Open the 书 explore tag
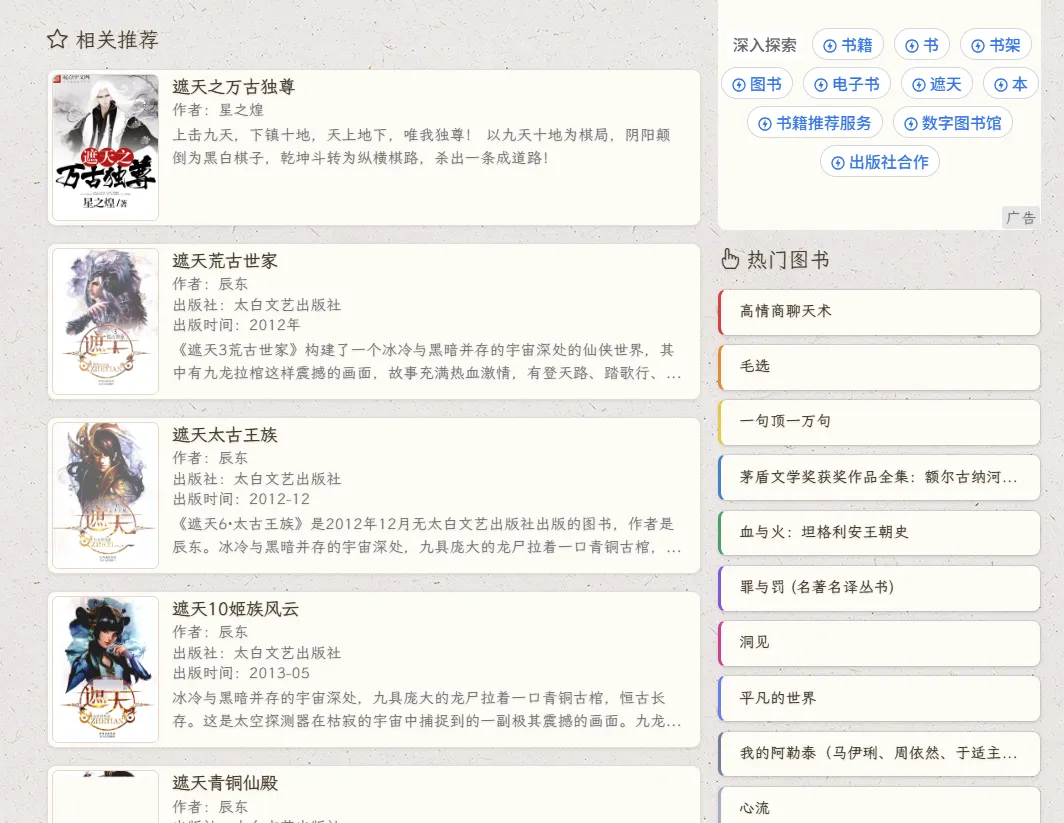 click(922, 45)
